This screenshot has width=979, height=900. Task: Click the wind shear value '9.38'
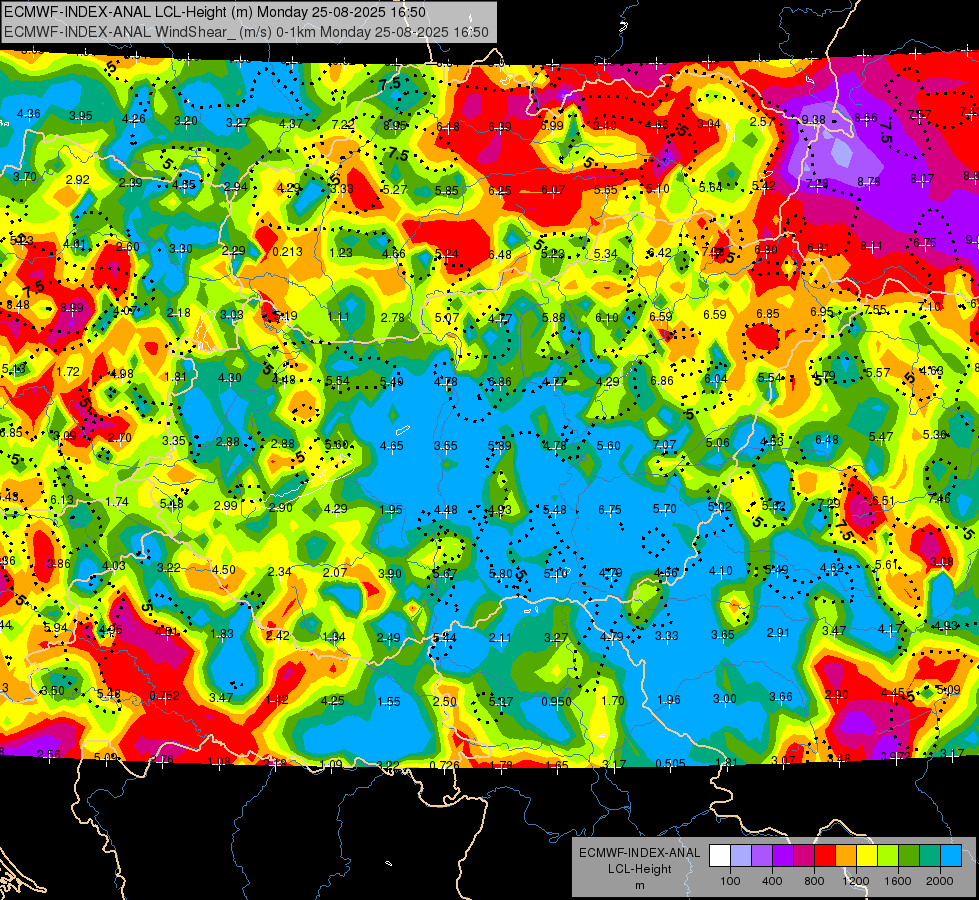(814, 119)
